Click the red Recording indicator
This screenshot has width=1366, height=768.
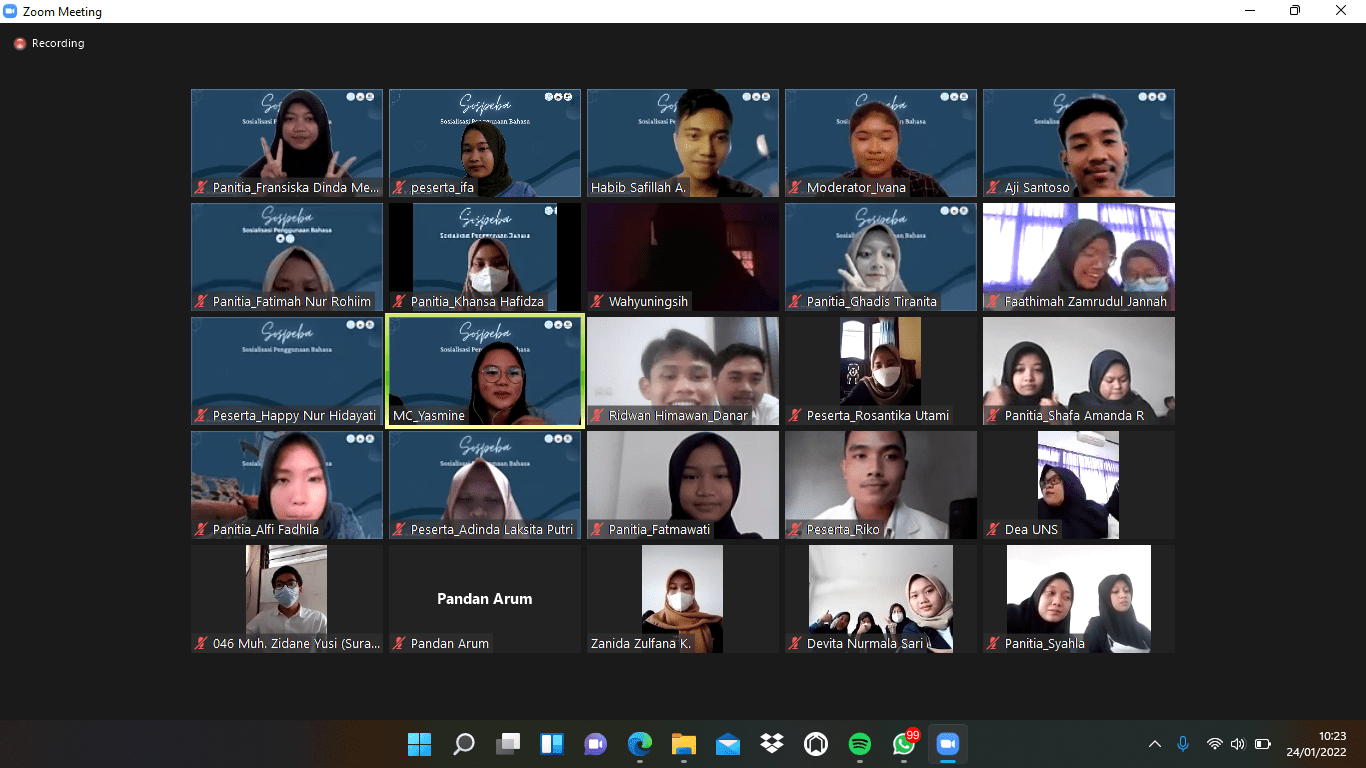tap(20, 44)
